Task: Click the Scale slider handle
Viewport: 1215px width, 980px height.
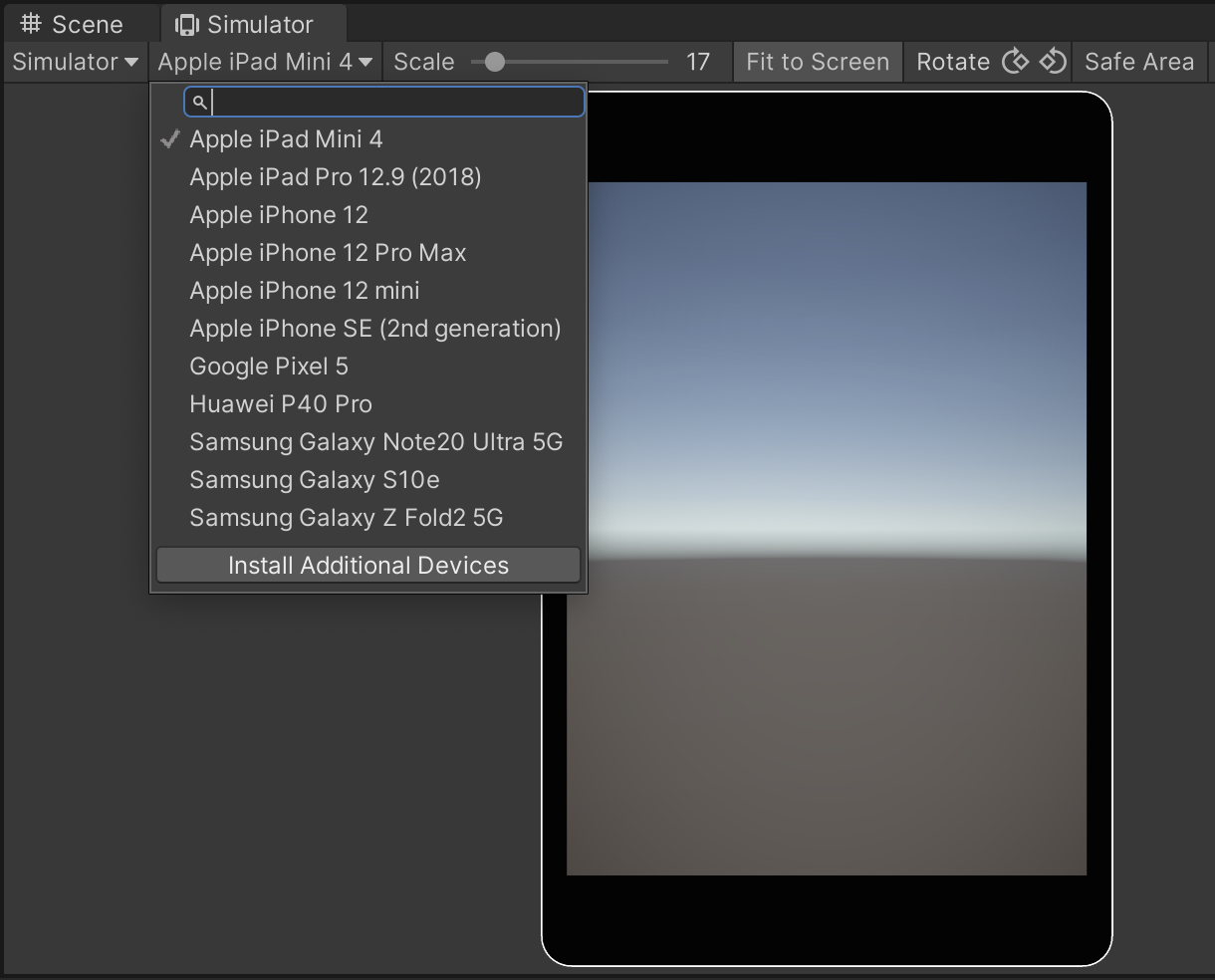Action: click(494, 62)
